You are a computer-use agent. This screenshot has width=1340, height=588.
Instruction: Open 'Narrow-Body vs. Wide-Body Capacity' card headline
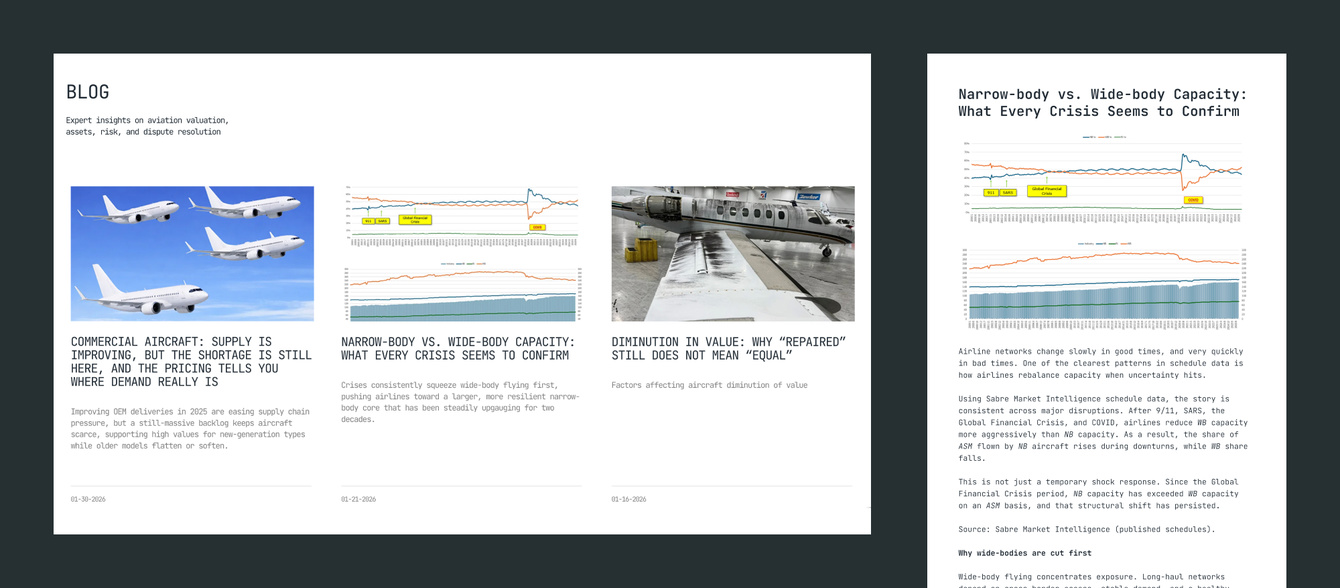point(458,348)
